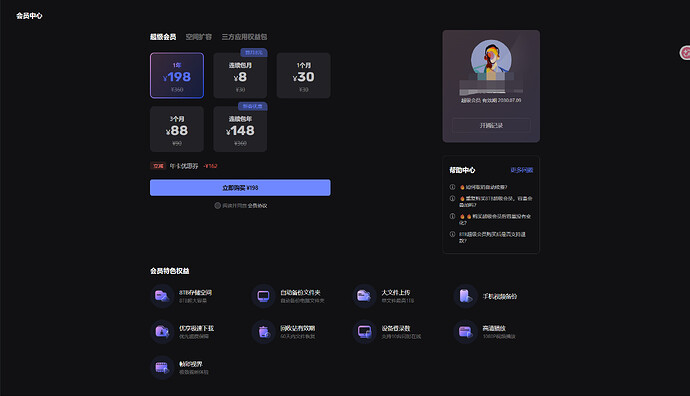Click the 大文件上传 folder icon
Screen dimensions: 690x396
(364, 296)
